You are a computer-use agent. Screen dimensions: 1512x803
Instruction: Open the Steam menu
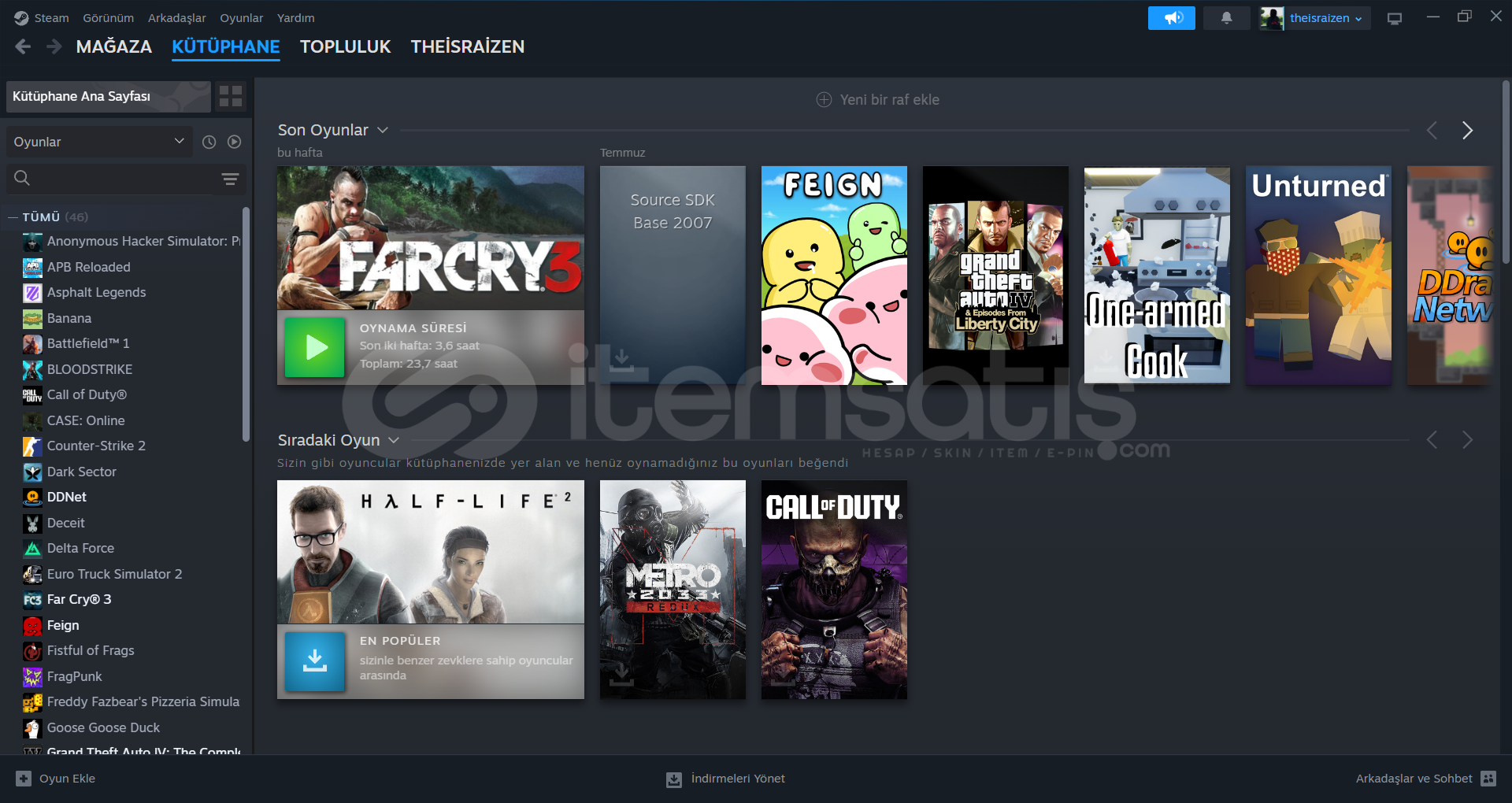click(51, 18)
